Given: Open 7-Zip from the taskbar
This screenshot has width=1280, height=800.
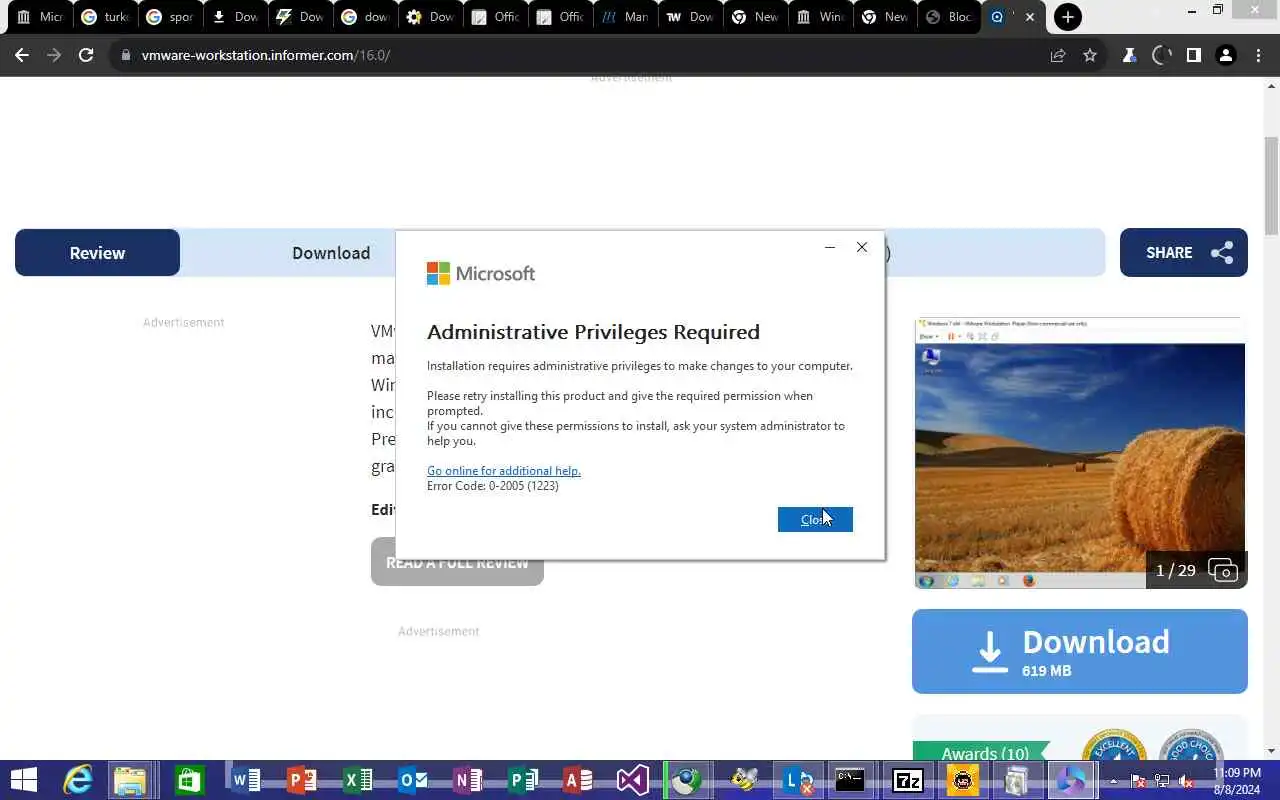Looking at the screenshot, I should tap(907, 780).
